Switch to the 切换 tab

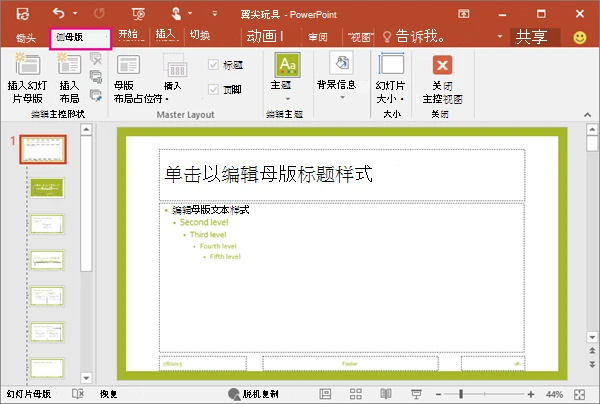click(200, 36)
